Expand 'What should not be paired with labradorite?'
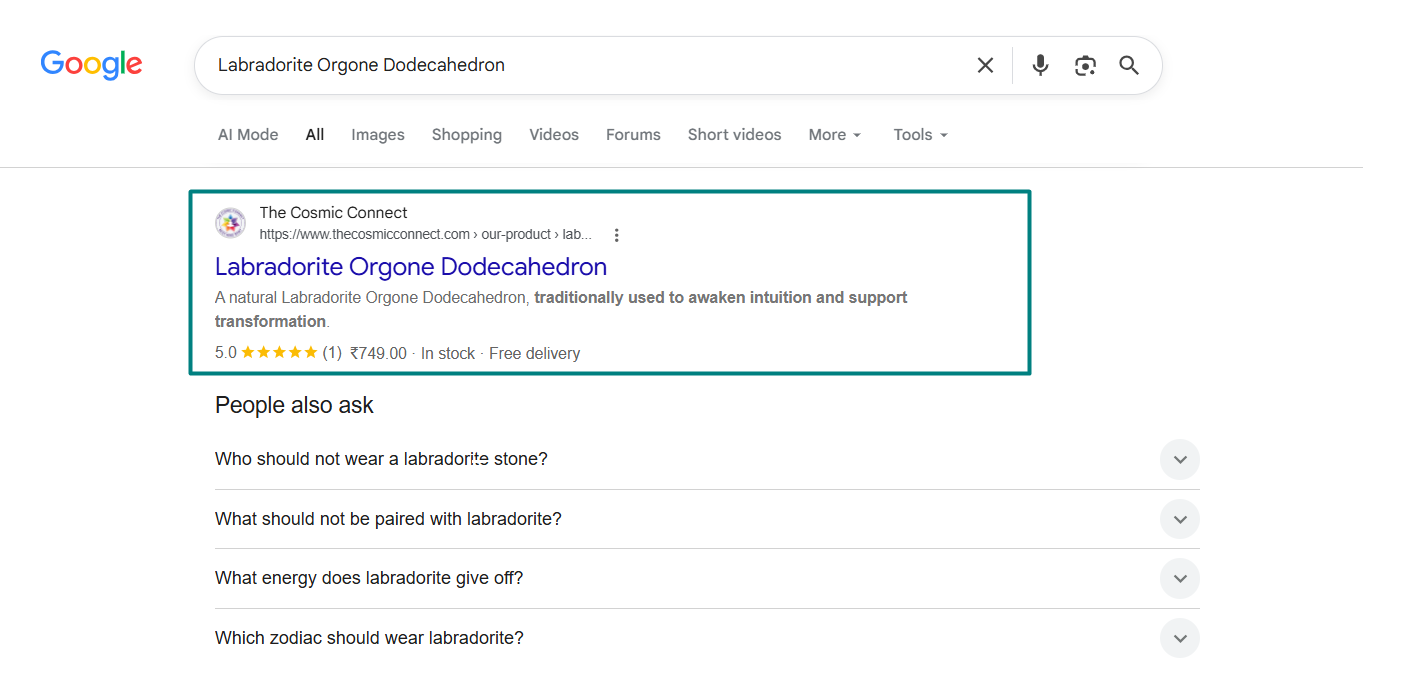This screenshot has width=1407, height=700. (707, 519)
